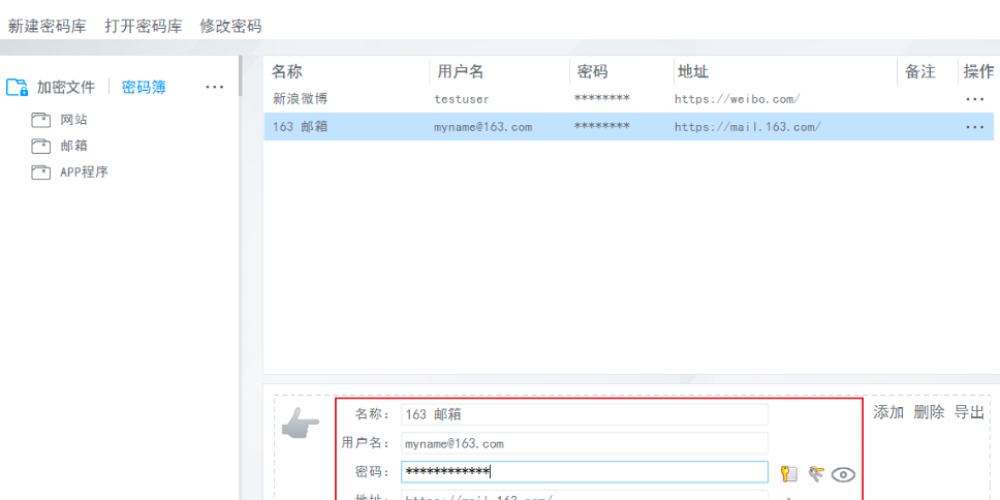Click the 名称 input field
This screenshot has width=1000, height=500.
tap(584, 415)
